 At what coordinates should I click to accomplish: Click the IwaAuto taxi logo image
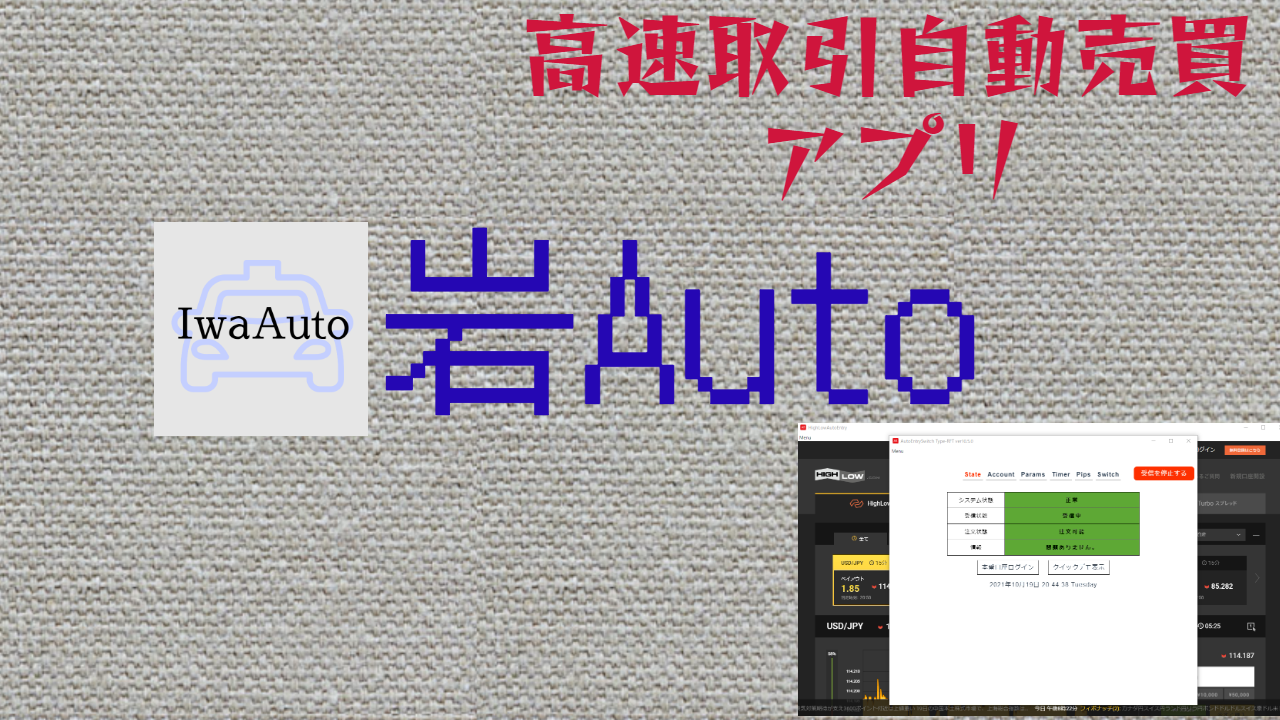point(261,328)
